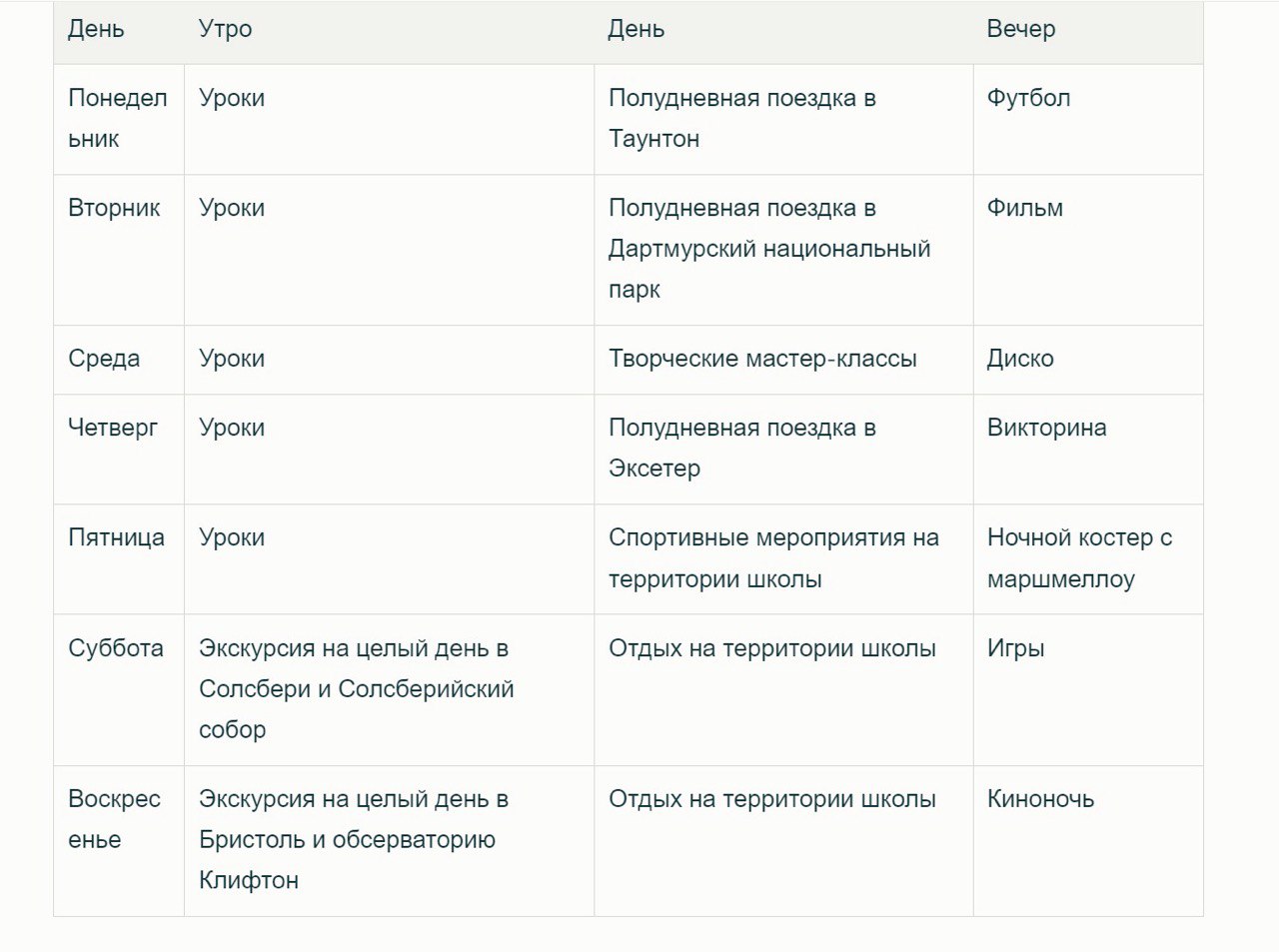Image resolution: width=1279 pixels, height=952 pixels.
Task: Click the 'Викторина' evening cell
Action: pyautogui.click(x=1088, y=450)
